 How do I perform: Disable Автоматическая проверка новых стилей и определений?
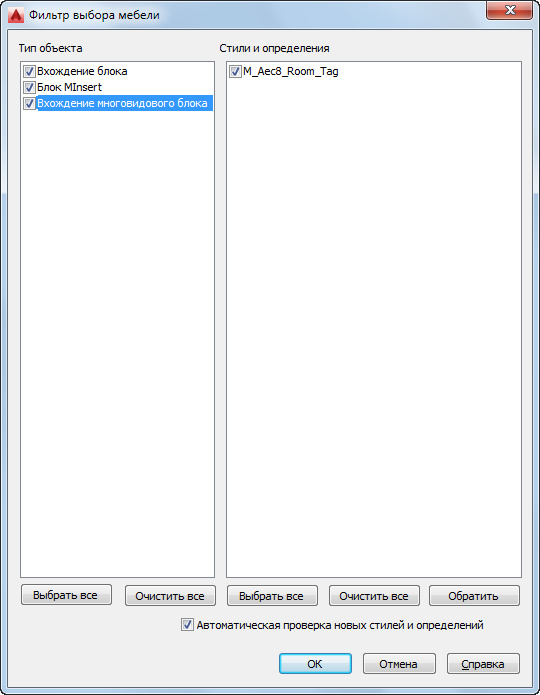point(187,625)
